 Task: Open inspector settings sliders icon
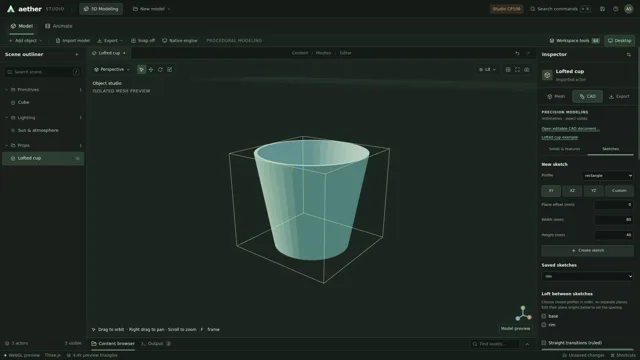point(629,54)
